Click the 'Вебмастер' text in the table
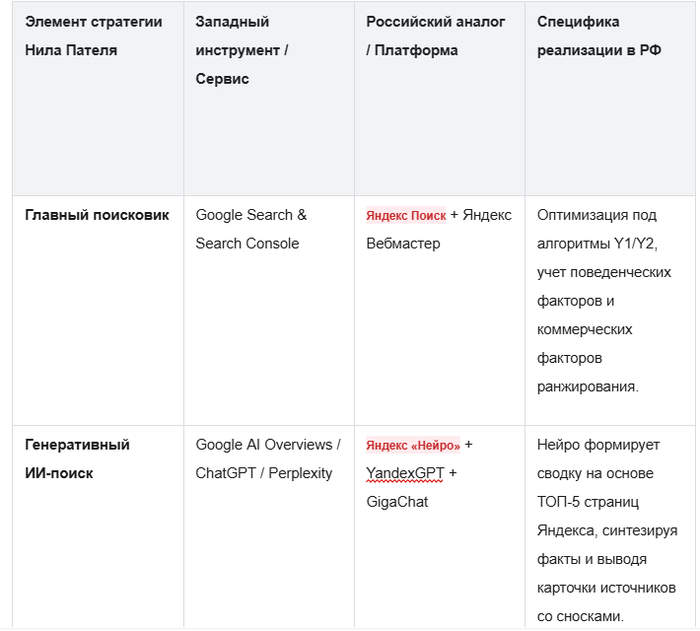Screen dimensions: 700x631 [403, 244]
